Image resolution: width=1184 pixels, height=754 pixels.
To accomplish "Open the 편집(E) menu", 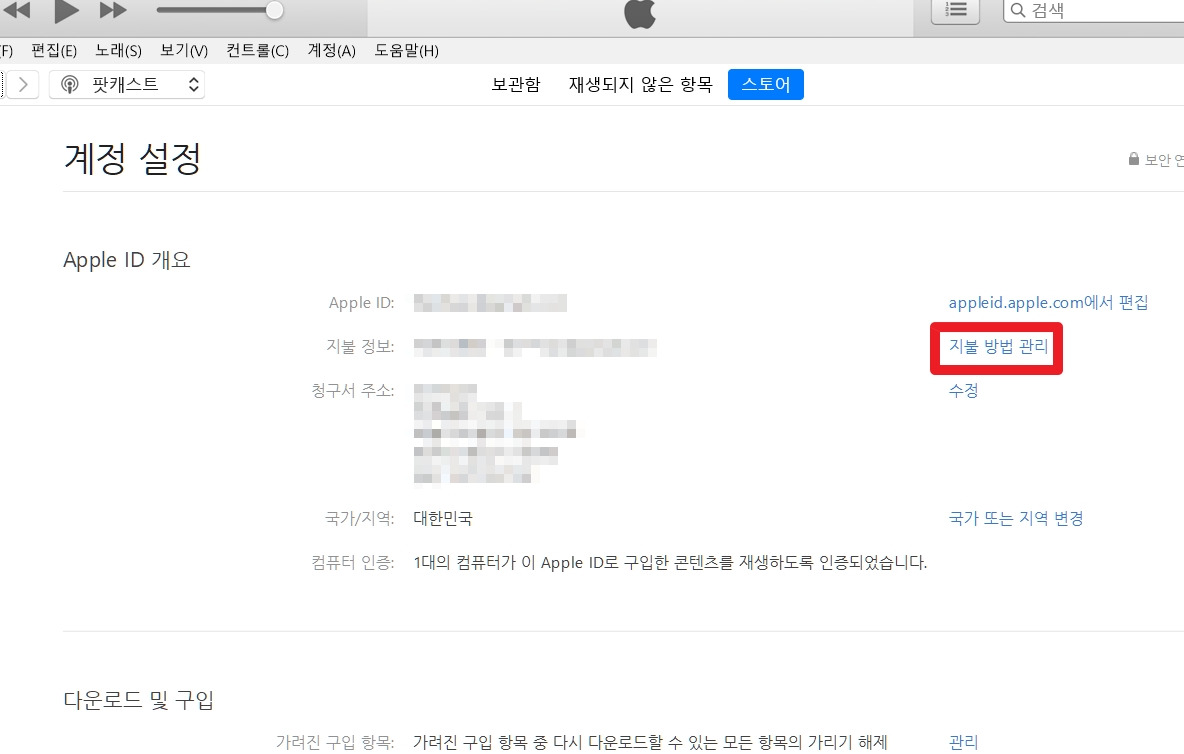I will pos(54,51).
